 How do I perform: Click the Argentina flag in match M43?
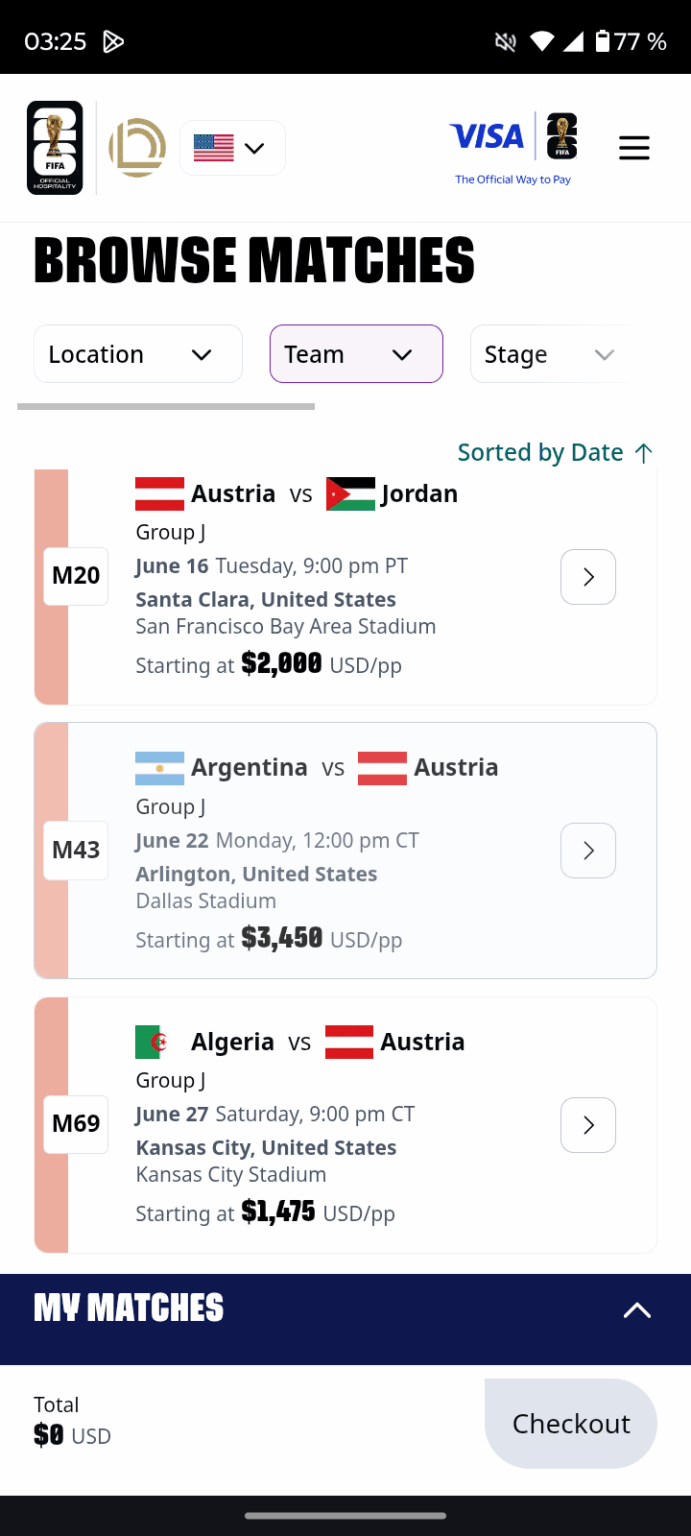click(x=157, y=767)
